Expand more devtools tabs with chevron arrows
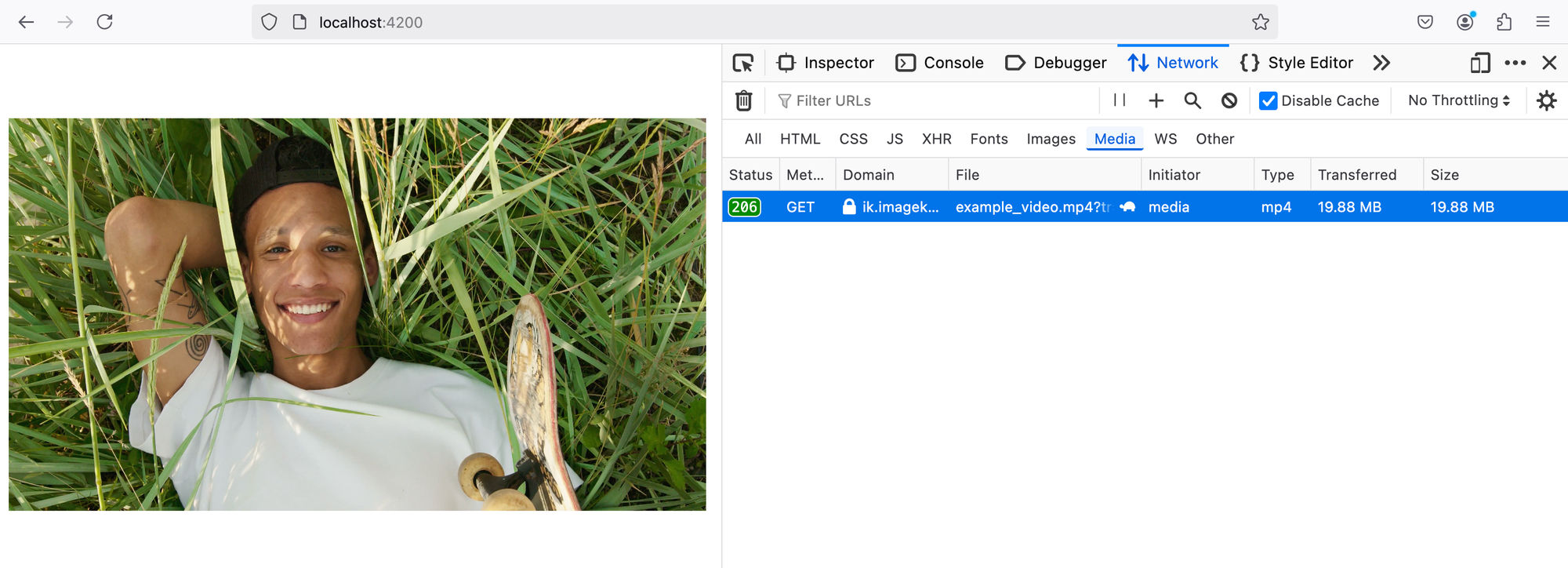 (x=1381, y=63)
